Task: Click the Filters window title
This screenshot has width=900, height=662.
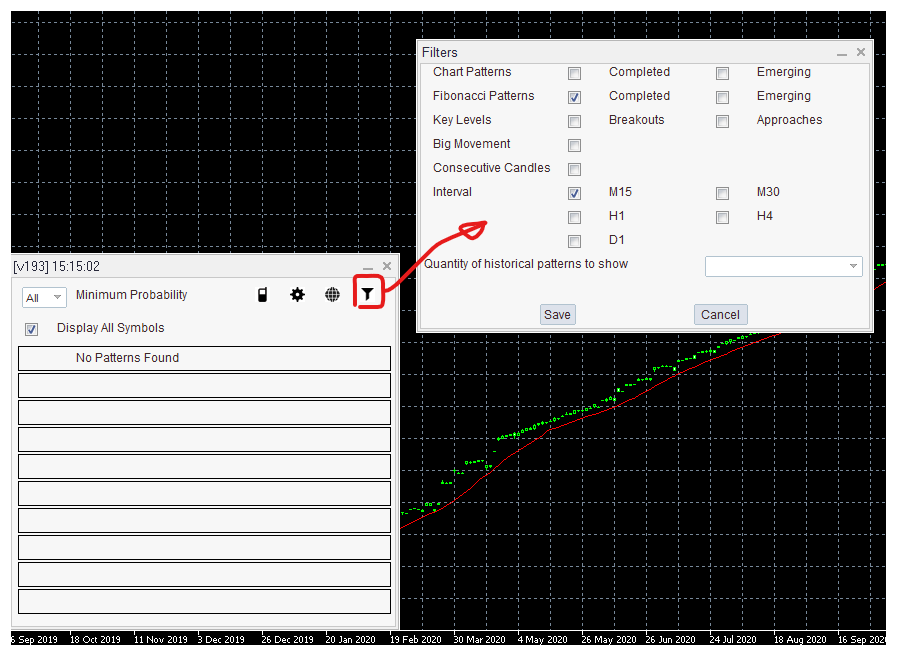Action: coord(440,52)
